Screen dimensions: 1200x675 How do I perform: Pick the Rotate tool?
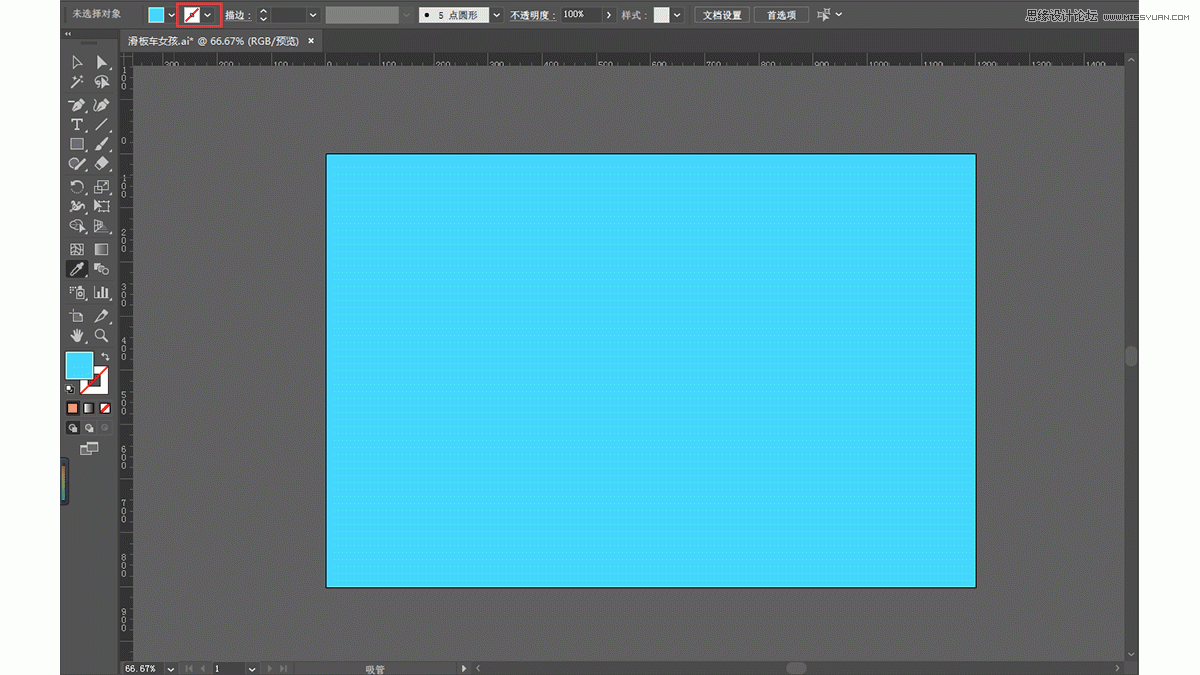(76, 187)
